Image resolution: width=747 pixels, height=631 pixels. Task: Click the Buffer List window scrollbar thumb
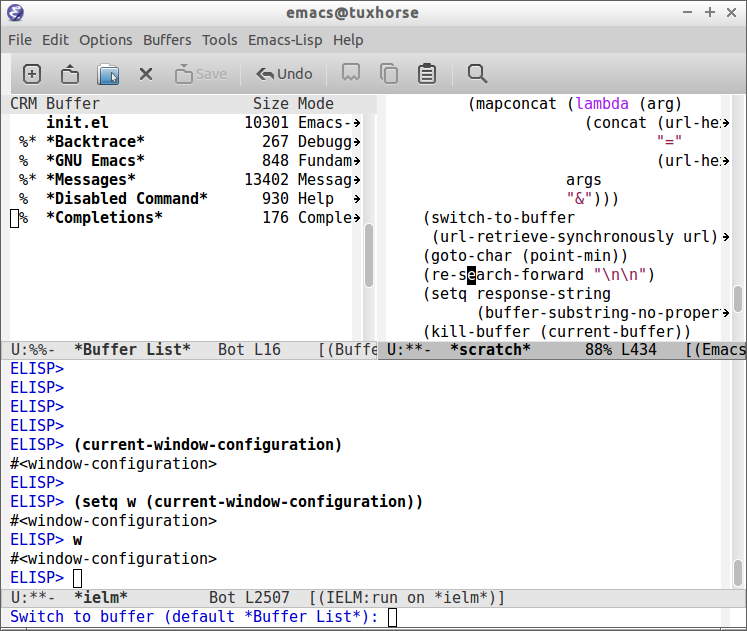point(369,255)
